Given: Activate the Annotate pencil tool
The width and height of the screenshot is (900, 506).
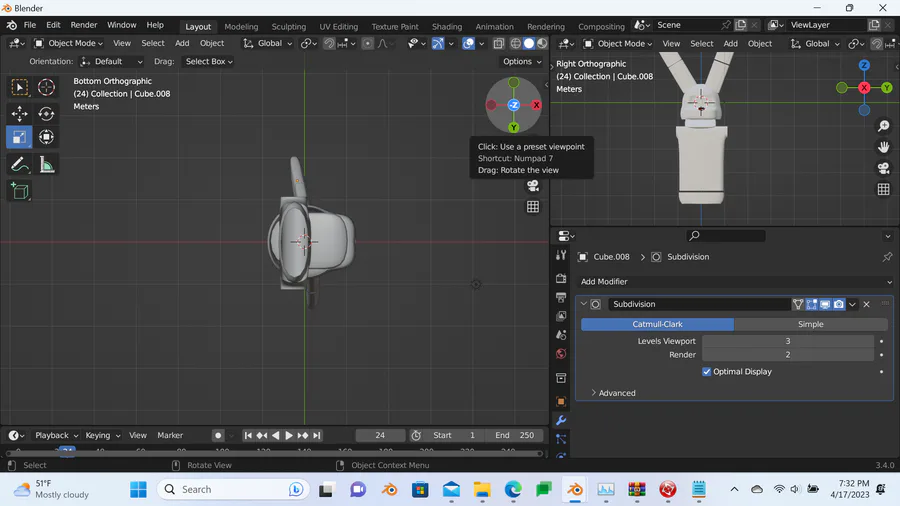Looking at the screenshot, I should tap(19, 164).
